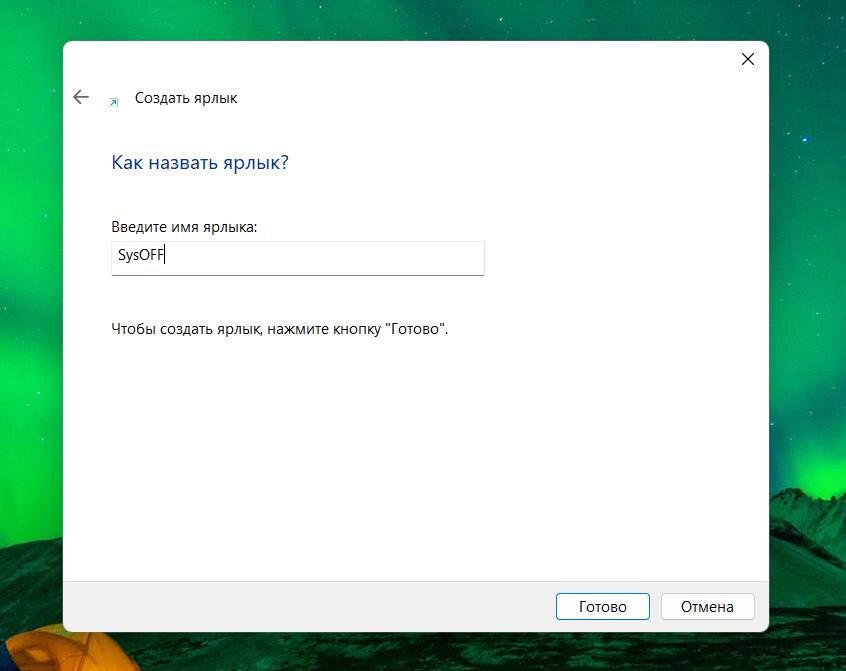This screenshot has width=846, height=671.
Task: Click "Отмена" to cancel shortcut creation
Action: (x=707, y=606)
